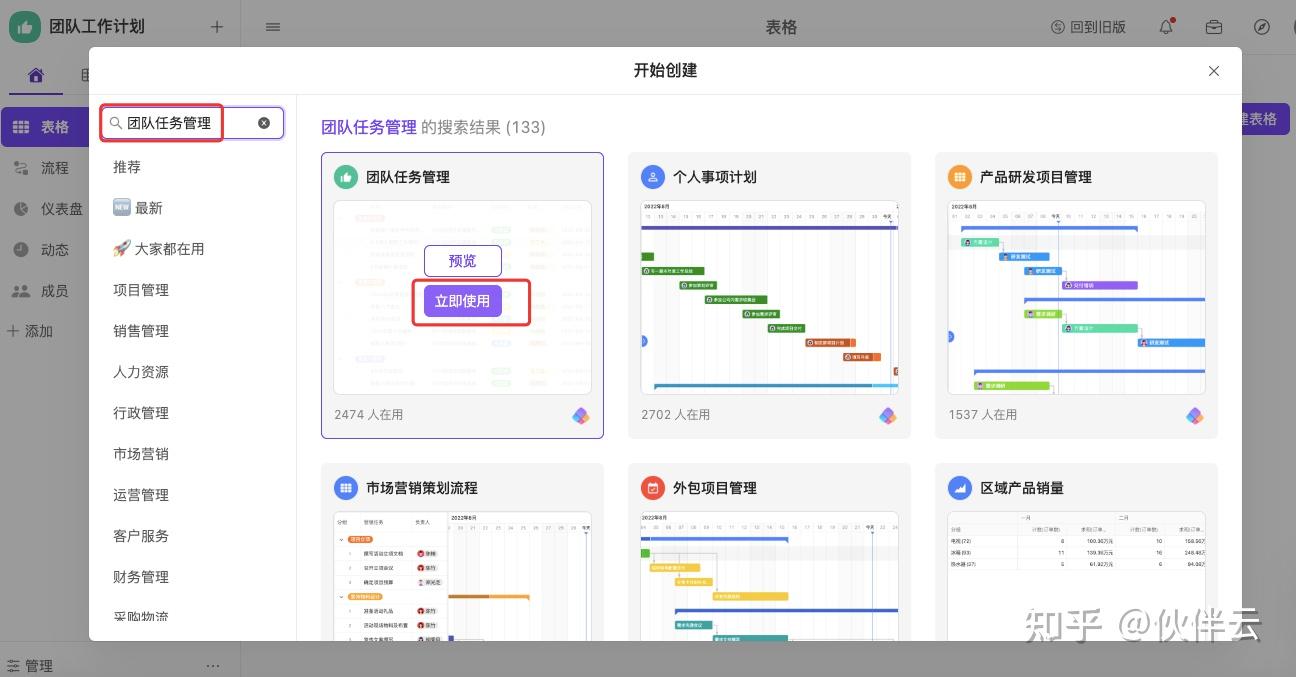Select 成员 in the left sidebar
Viewport: 1296px width, 677px height.
pyautogui.click(x=42, y=291)
